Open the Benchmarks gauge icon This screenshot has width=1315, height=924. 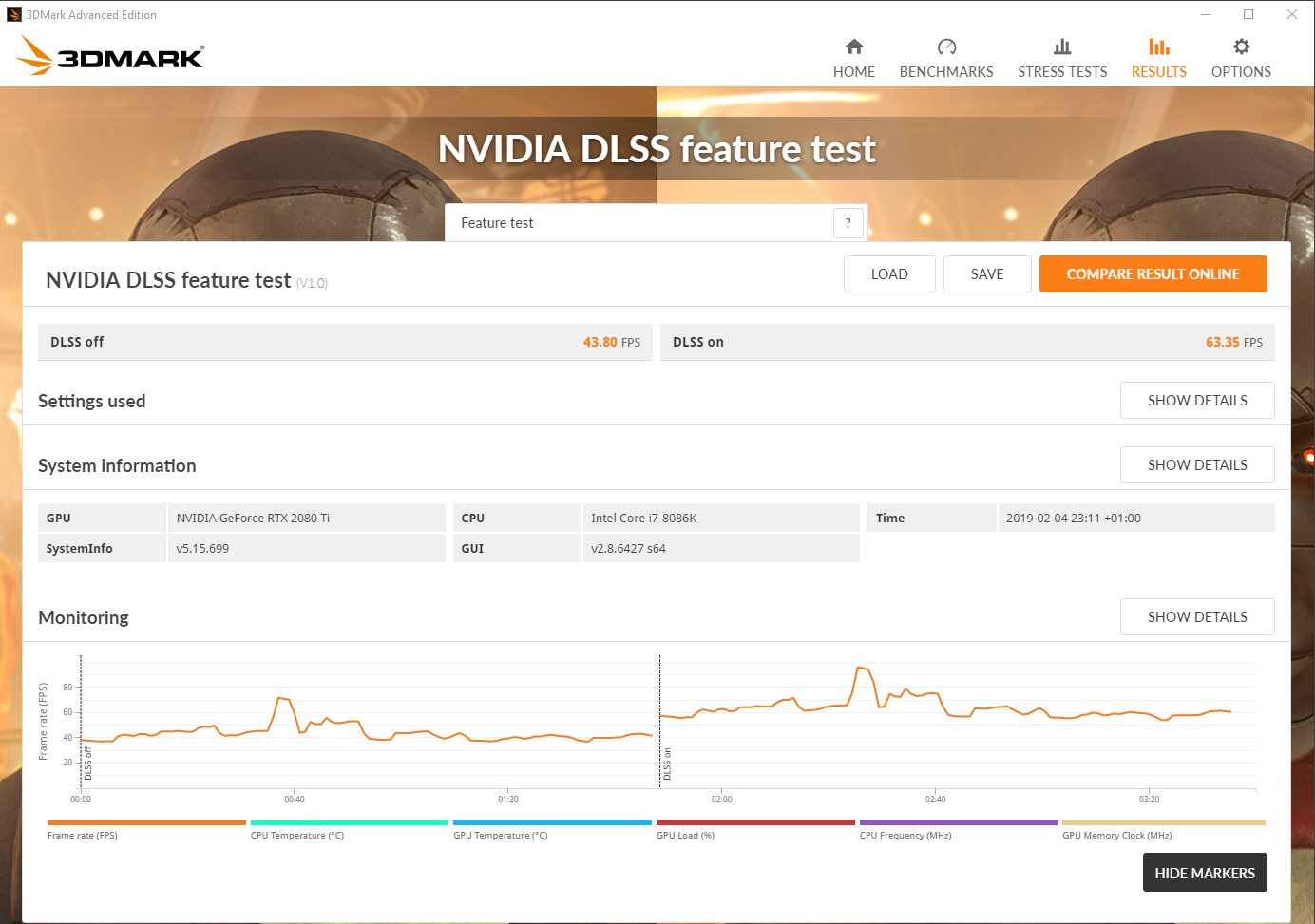(946, 47)
